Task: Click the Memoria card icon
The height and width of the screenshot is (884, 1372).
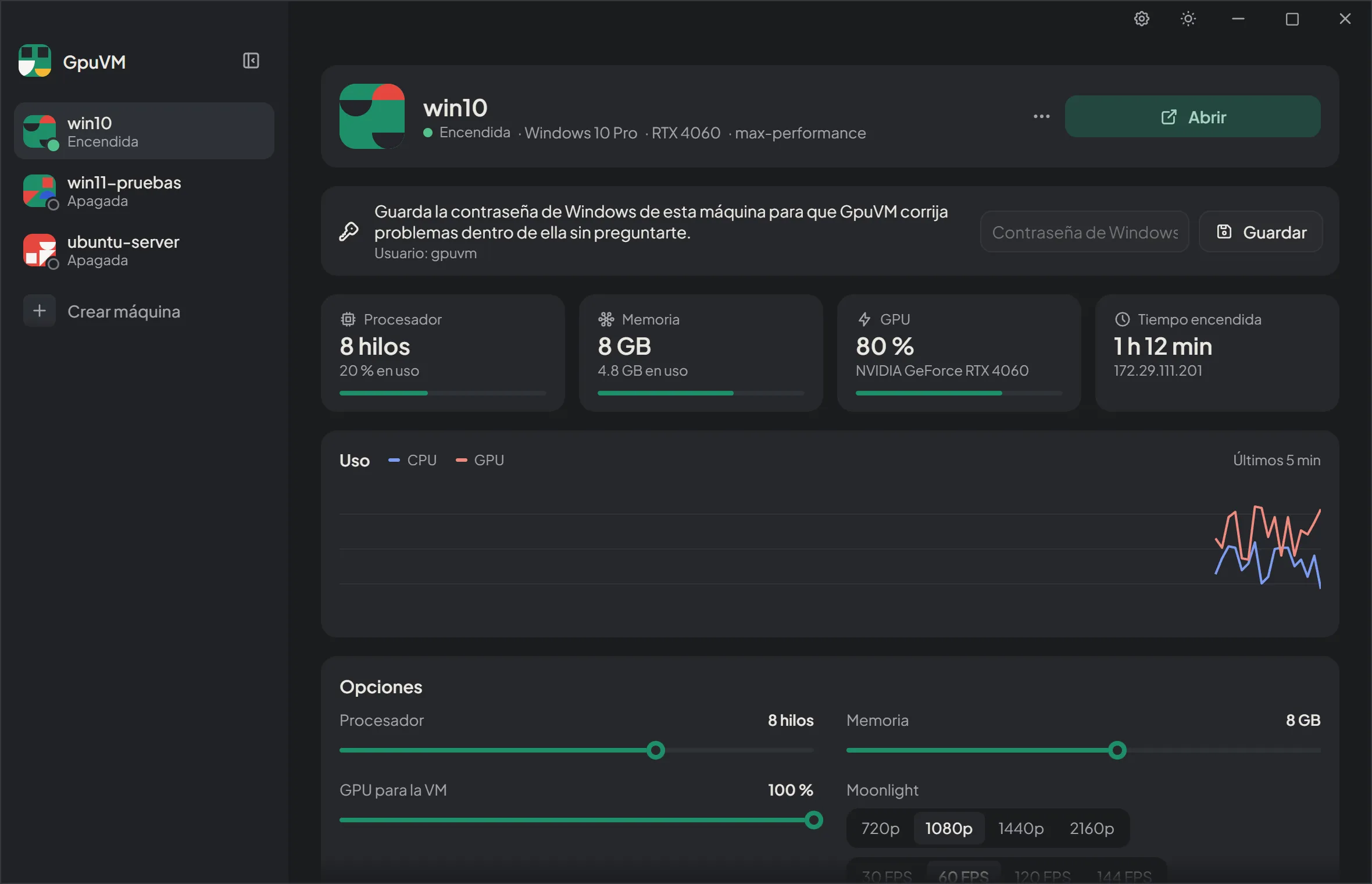Action: coord(606,319)
